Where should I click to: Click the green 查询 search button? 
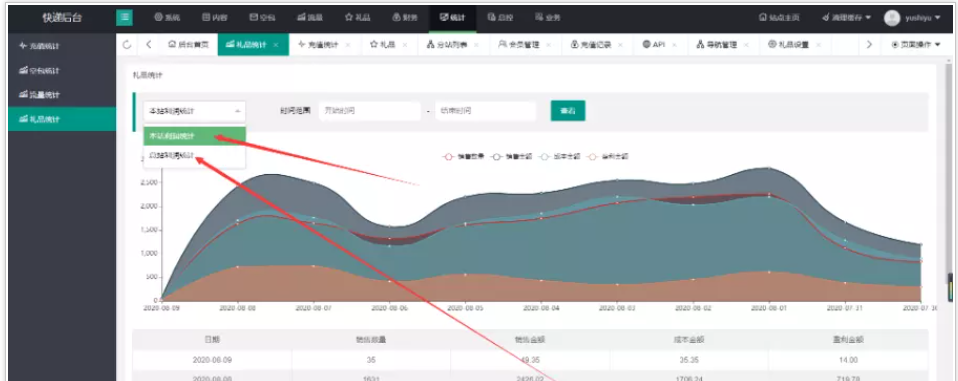coord(568,111)
